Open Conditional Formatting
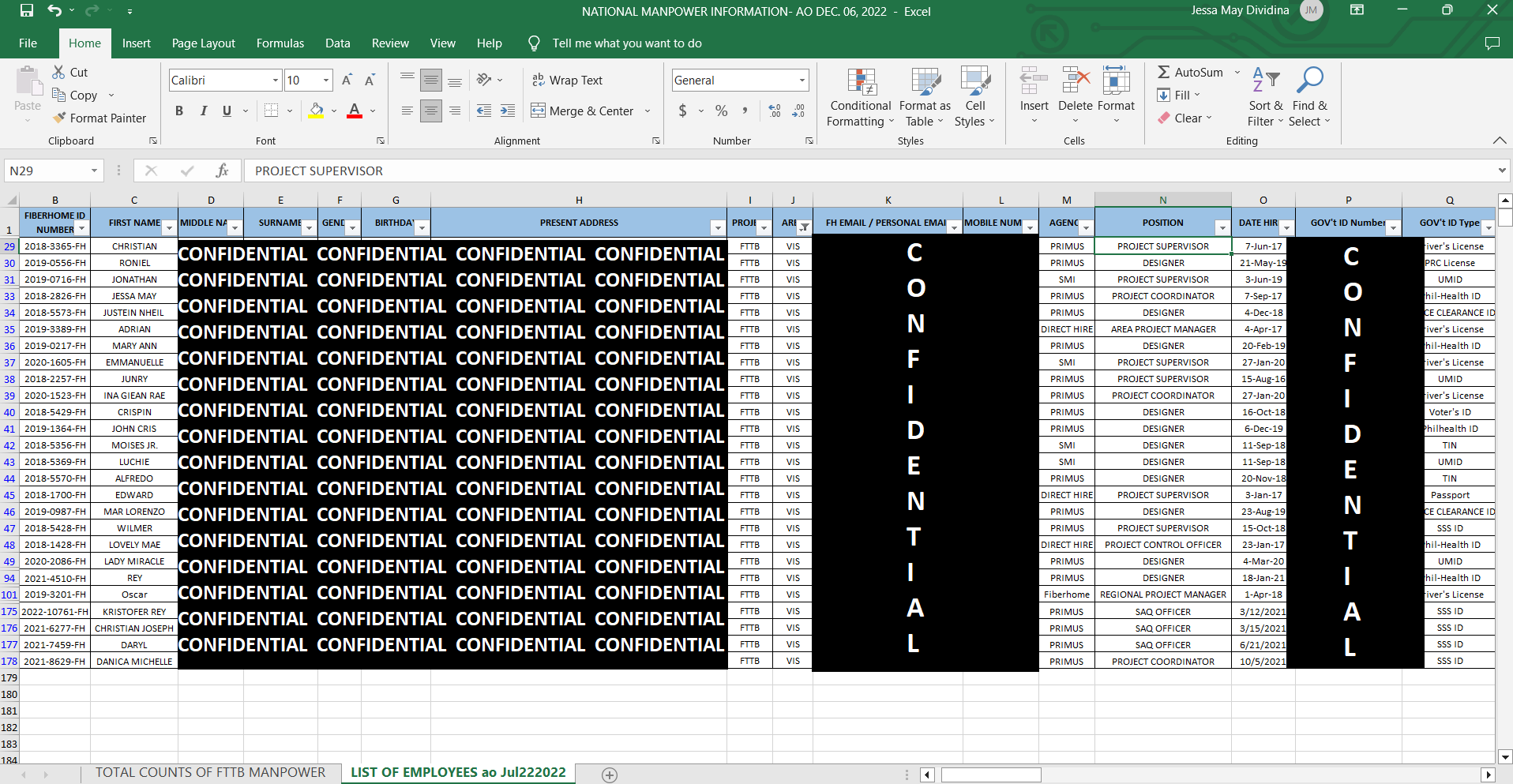 861,97
